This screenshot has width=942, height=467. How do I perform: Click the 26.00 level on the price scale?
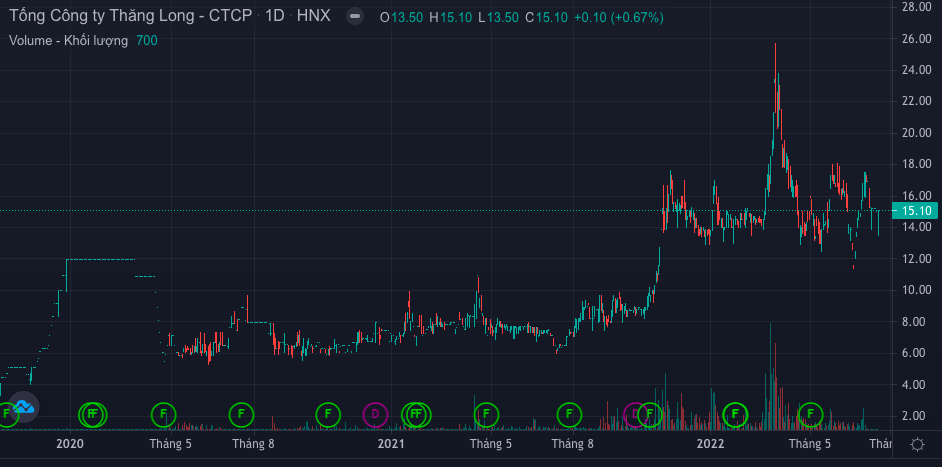pos(916,39)
